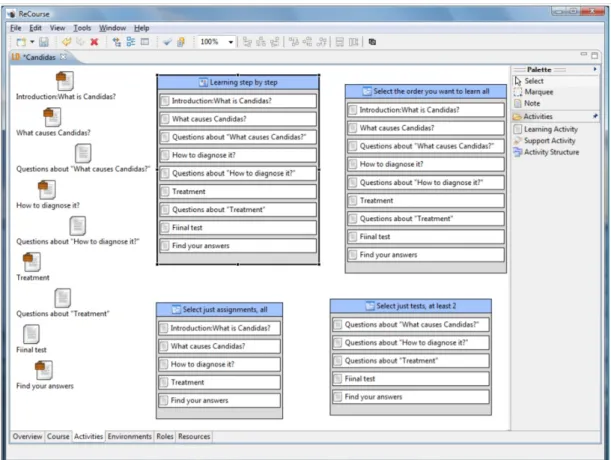Click the red X Delete icon
This screenshot has height=460, width=611.
(94, 42)
